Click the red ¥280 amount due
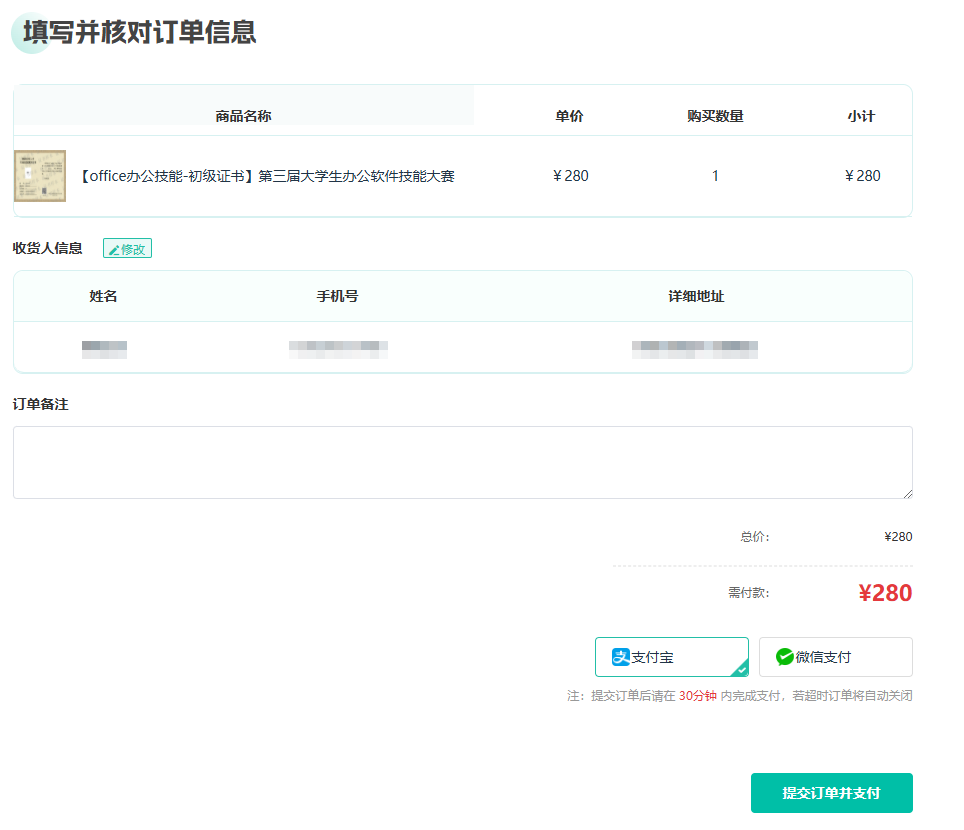The height and width of the screenshot is (830, 964). pyautogui.click(x=884, y=593)
